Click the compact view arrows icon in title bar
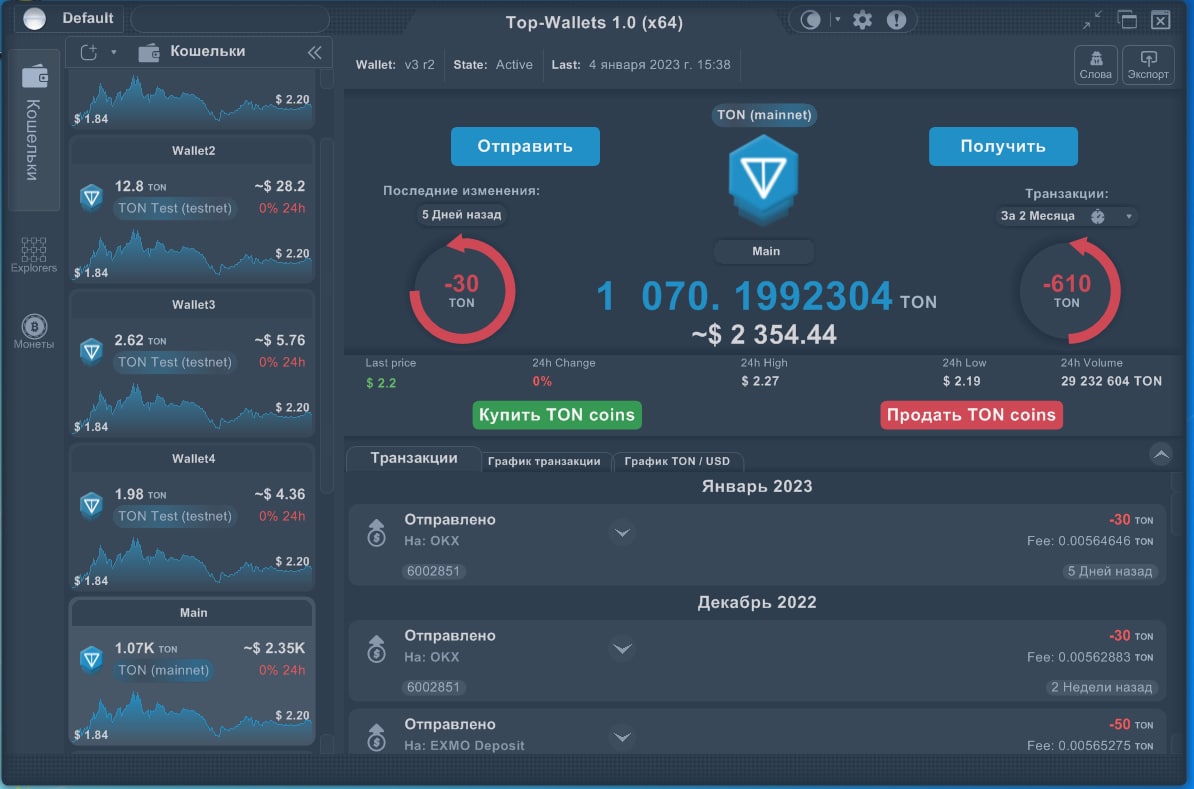The height and width of the screenshot is (789, 1194). pos(1093,20)
